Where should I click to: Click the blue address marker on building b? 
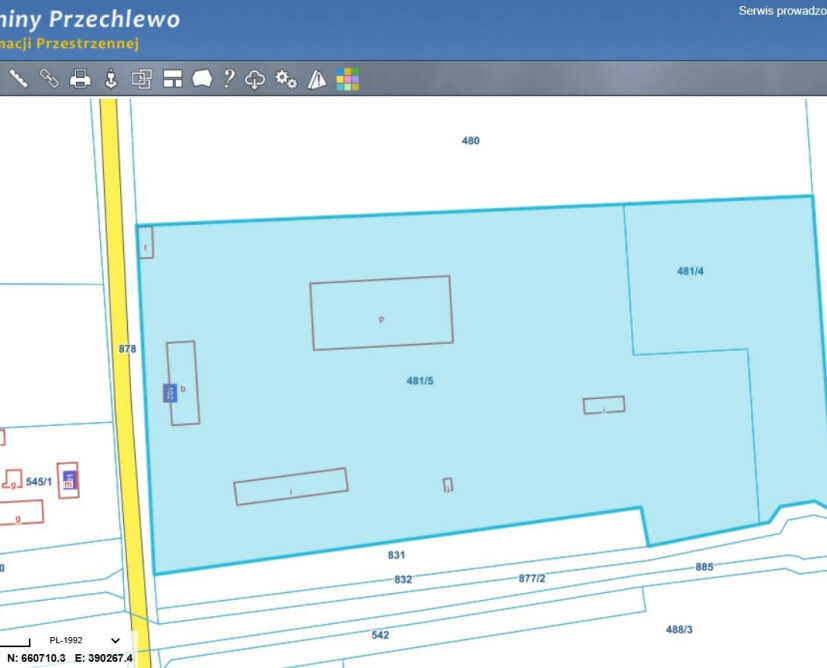click(170, 393)
